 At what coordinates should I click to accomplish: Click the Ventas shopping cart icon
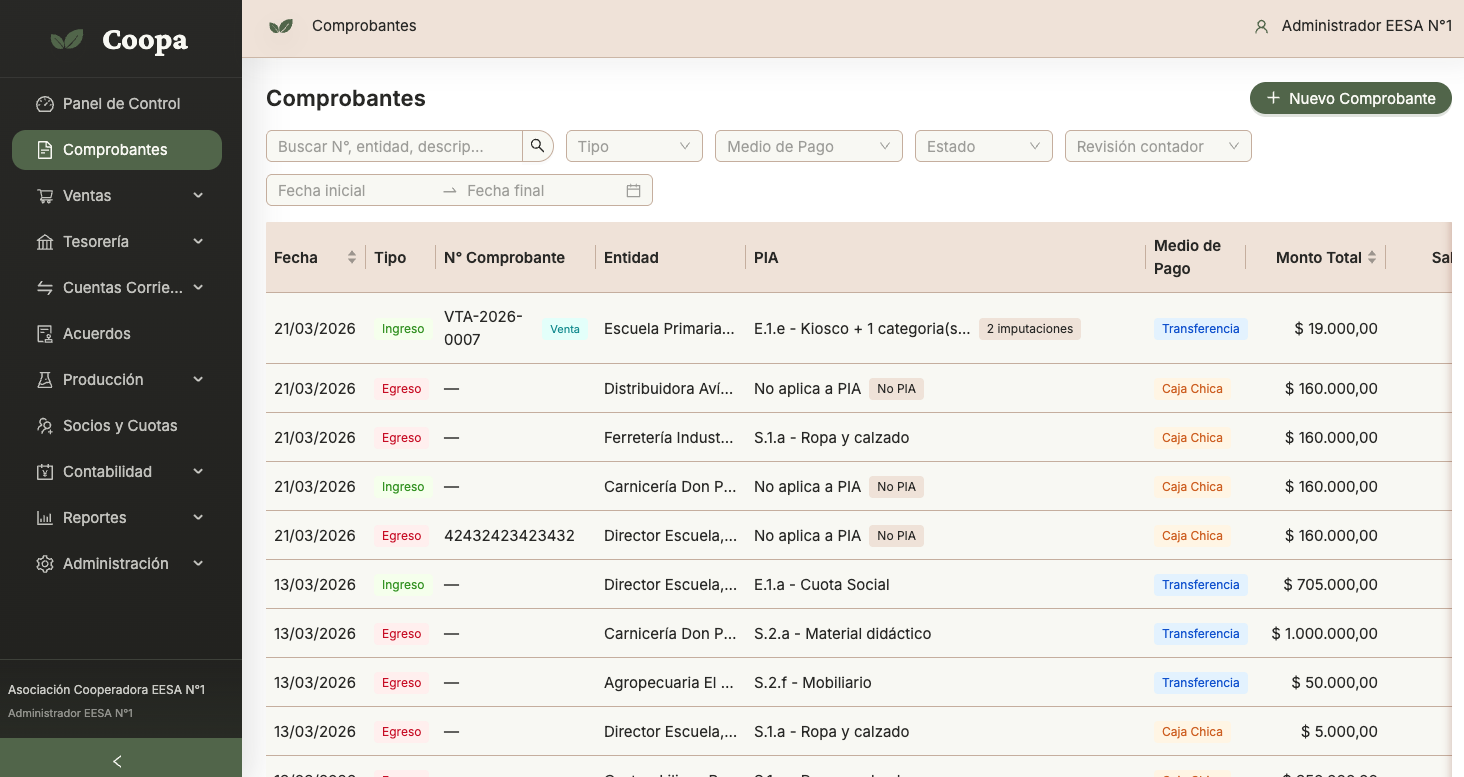(x=45, y=196)
